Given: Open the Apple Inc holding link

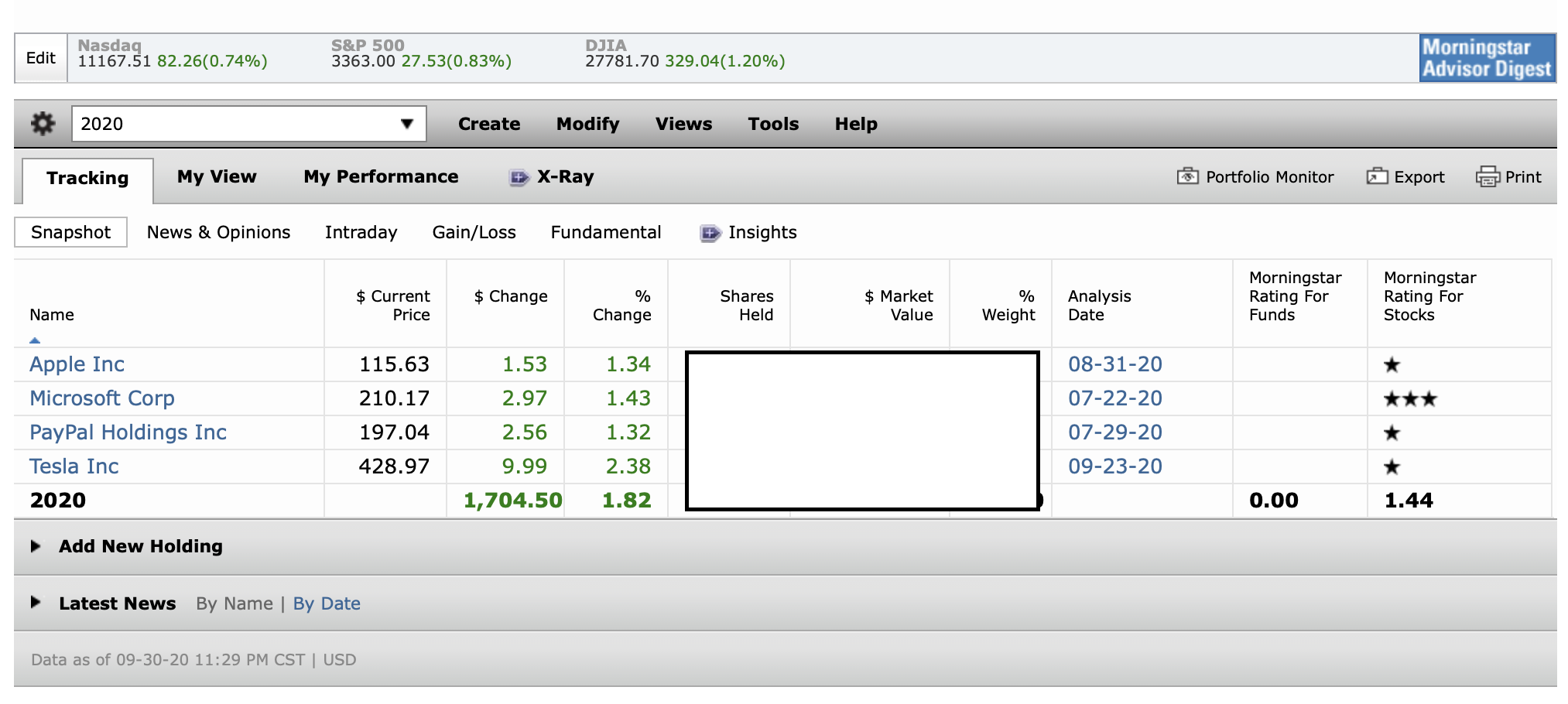Looking at the screenshot, I should click(x=77, y=364).
